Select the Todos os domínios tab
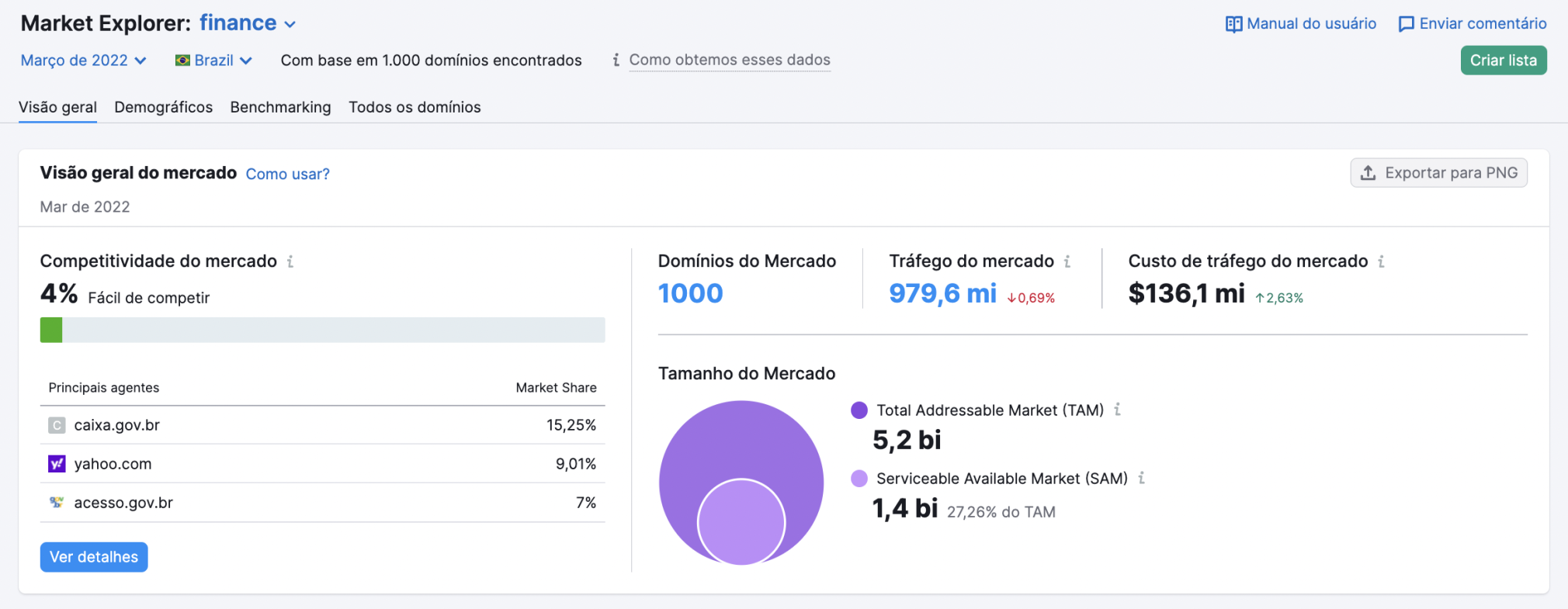The image size is (1568, 609). point(415,107)
